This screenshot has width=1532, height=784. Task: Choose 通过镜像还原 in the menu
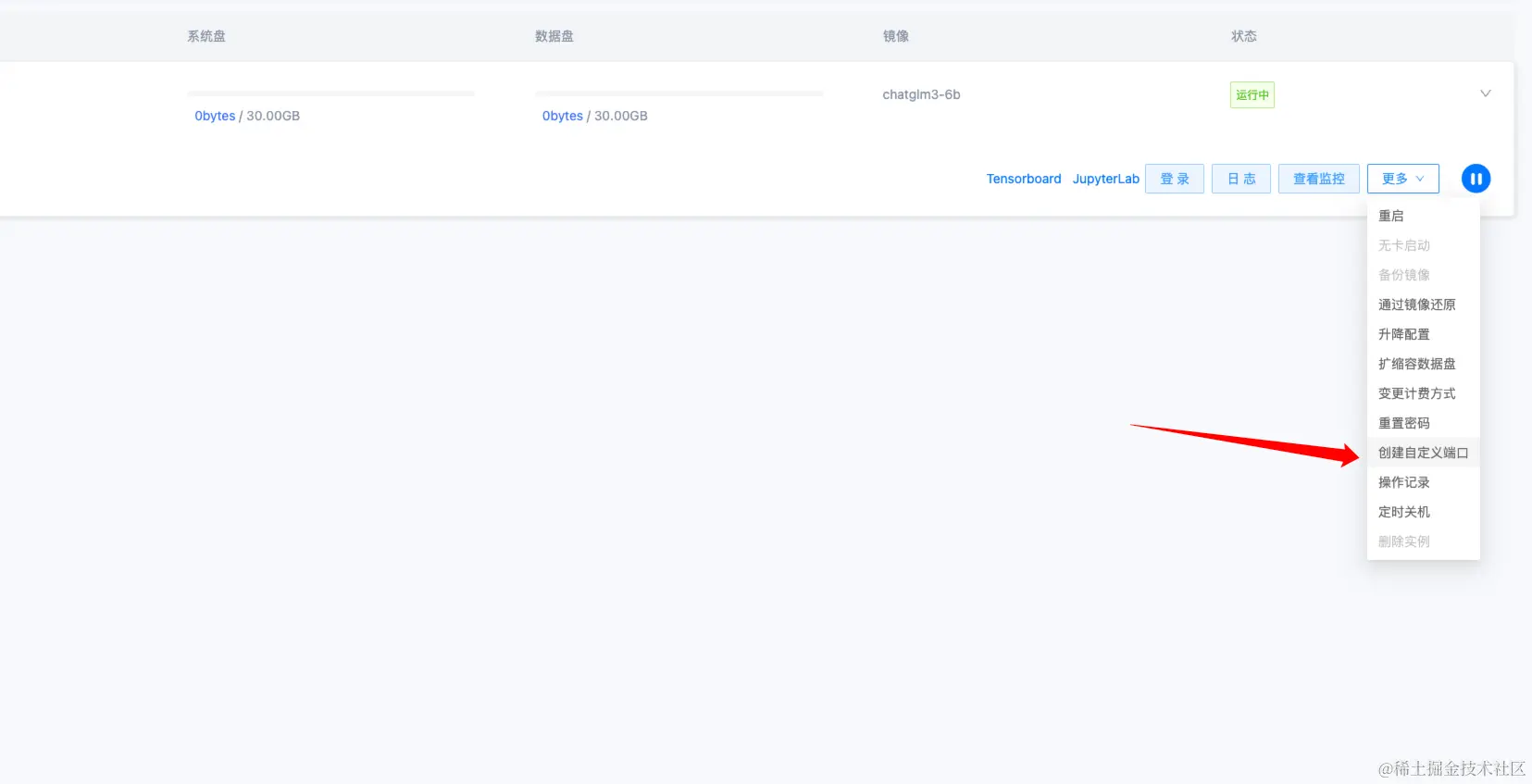coord(1424,305)
